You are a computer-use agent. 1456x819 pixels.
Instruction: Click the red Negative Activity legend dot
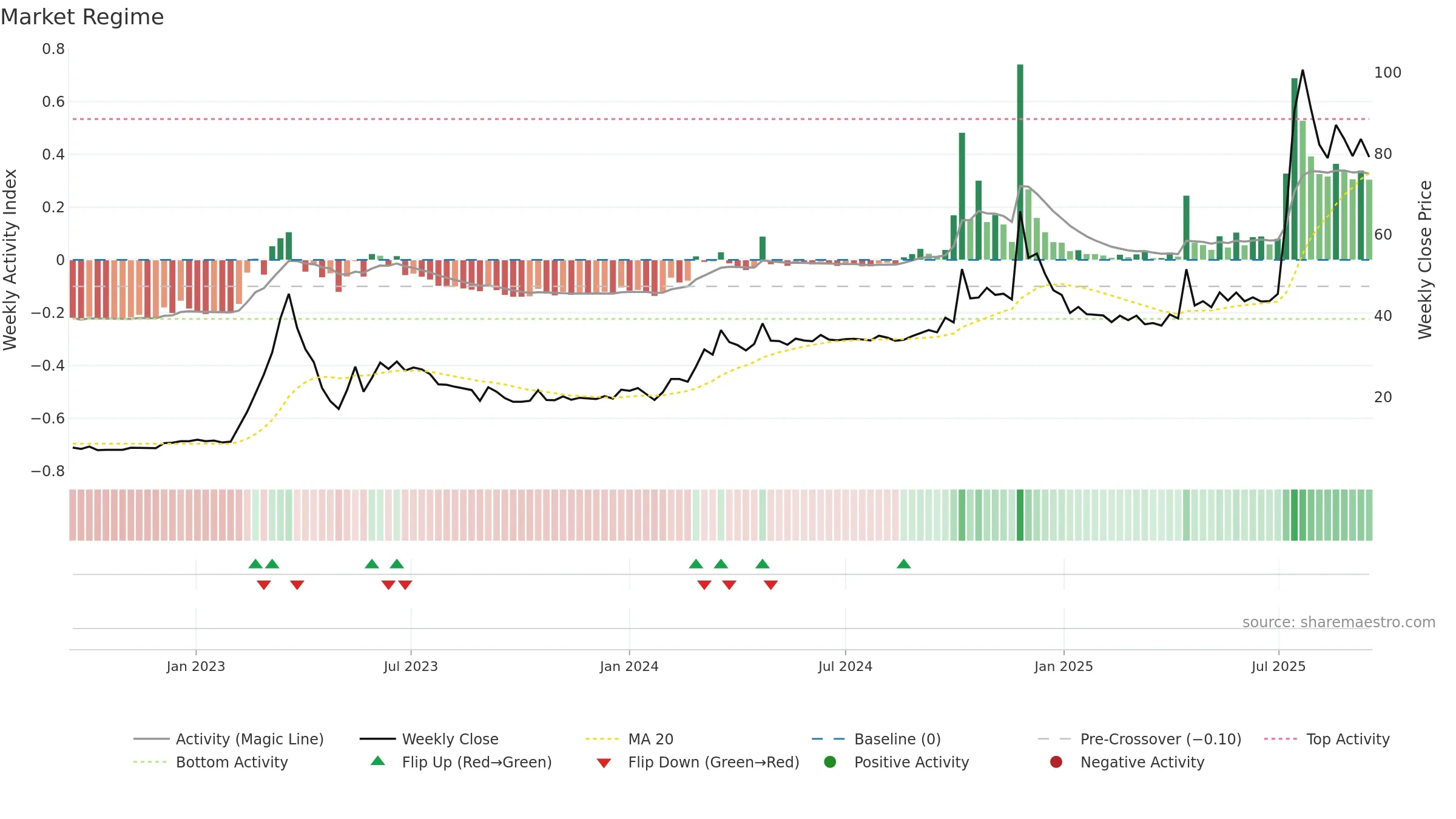[x=1056, y=762]
